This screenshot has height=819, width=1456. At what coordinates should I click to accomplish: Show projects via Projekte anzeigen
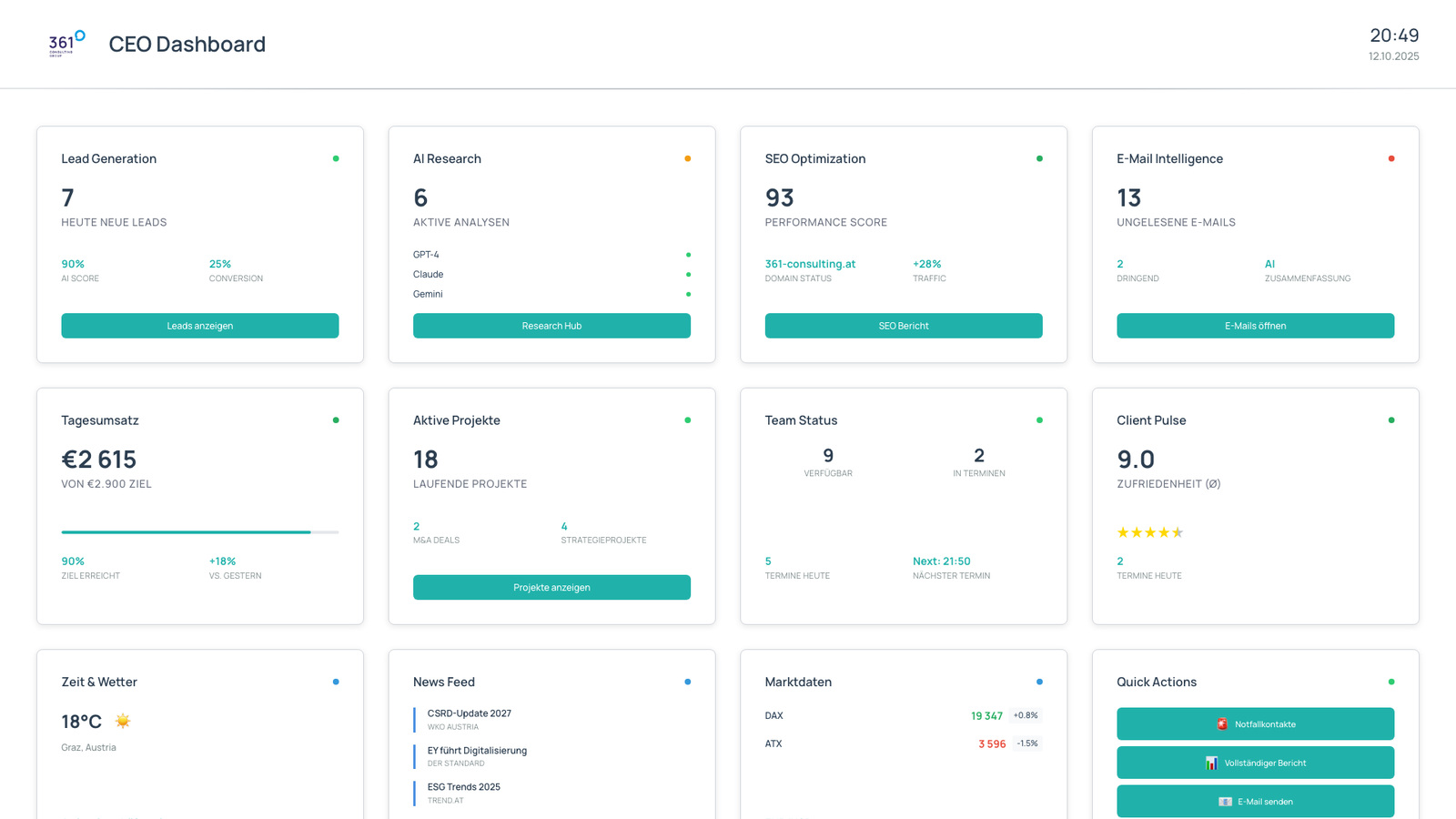(x=551, y=587)
